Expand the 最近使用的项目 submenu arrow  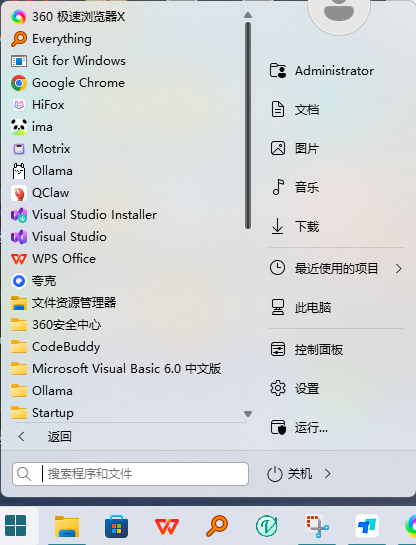(399, 268)
